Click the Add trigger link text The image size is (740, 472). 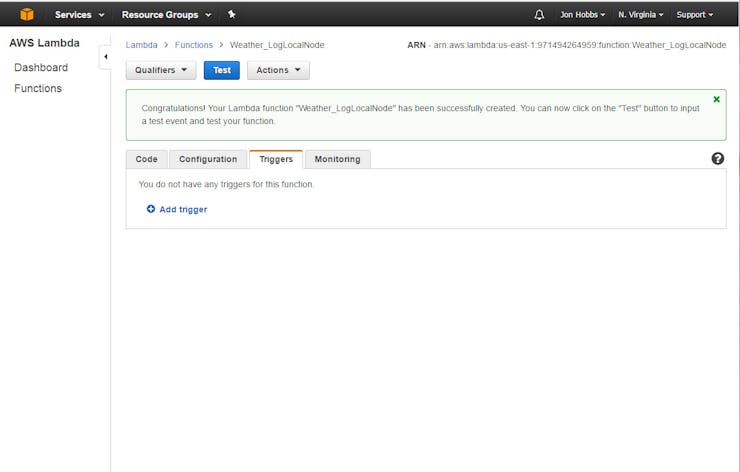click(x=183, y=209)
